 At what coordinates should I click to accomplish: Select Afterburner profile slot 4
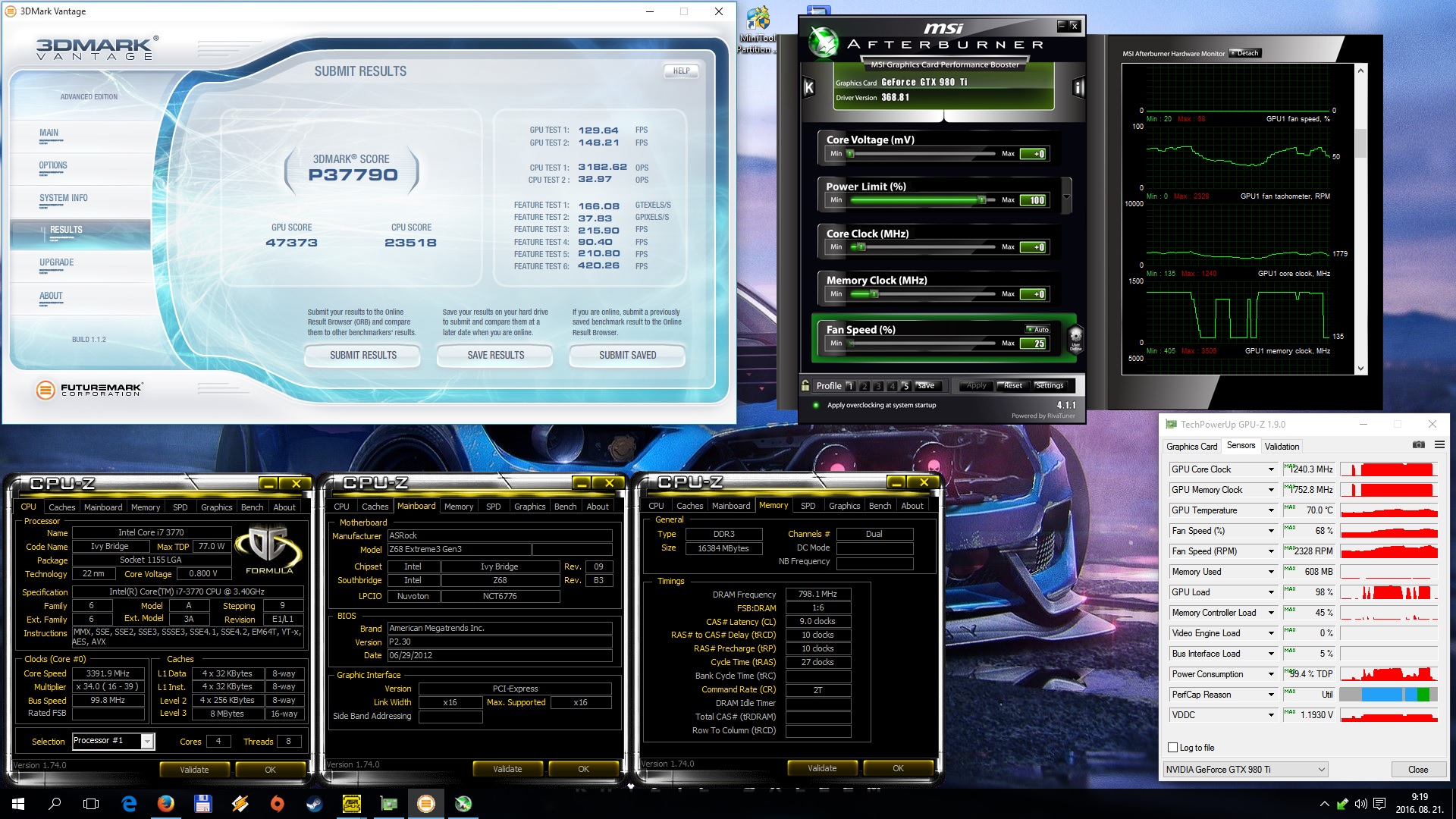[x=892, y=385]
